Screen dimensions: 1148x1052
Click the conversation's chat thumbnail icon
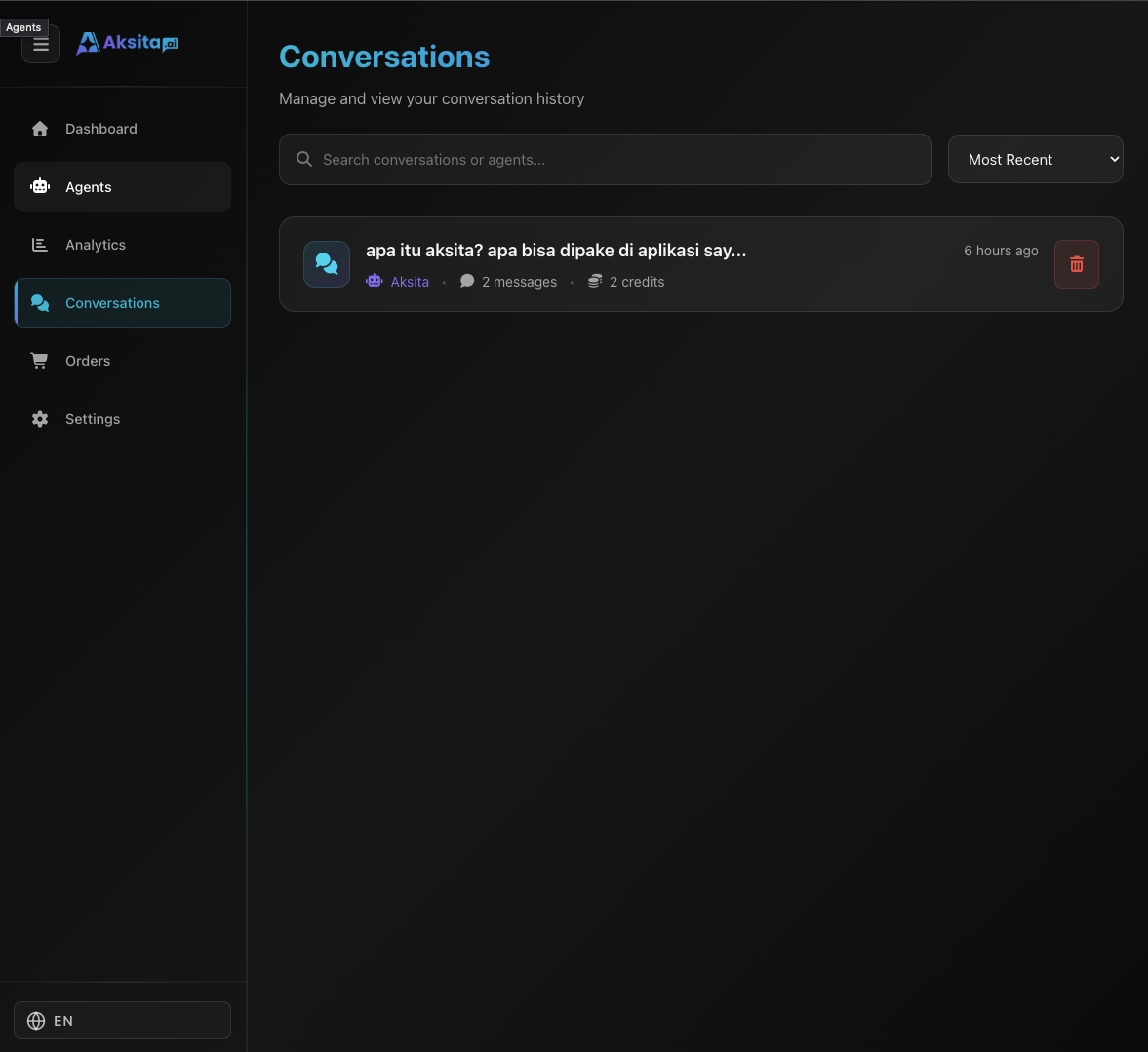[x=327, y=263]
